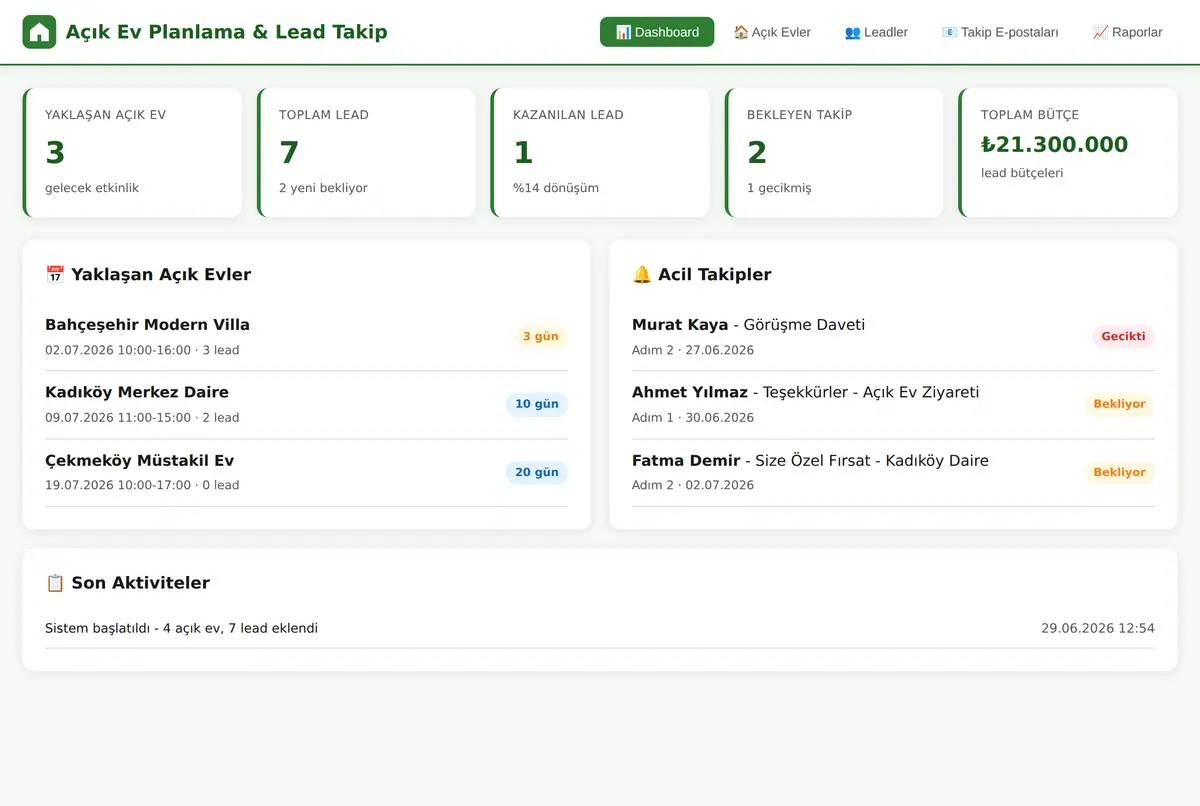Click the activity timestamp 29.06.2026 12:54
1200x806 pixels.
click(1098, 628)
